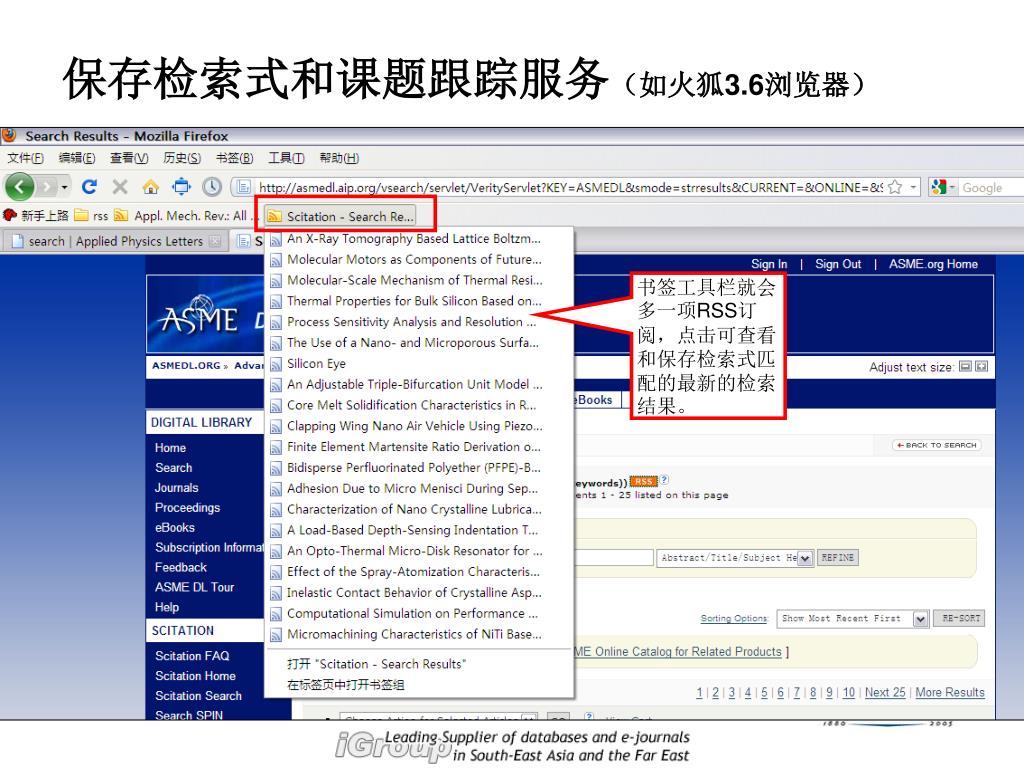This screenshot has width=1024, height=768.
Task: Open Sorting Options link
Action: (x=734, y=618)
